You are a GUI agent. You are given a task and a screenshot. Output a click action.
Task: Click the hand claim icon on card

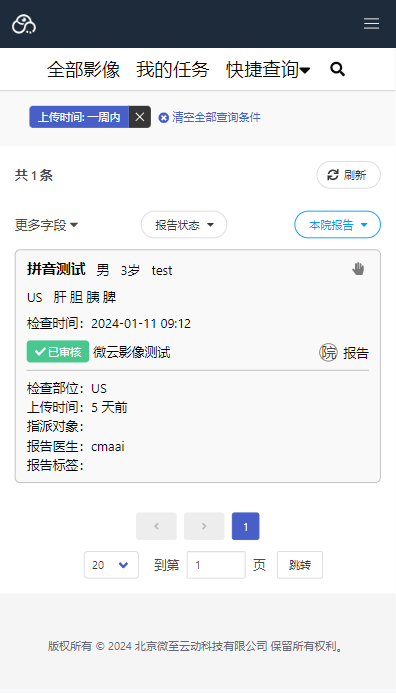click(358, 269)
